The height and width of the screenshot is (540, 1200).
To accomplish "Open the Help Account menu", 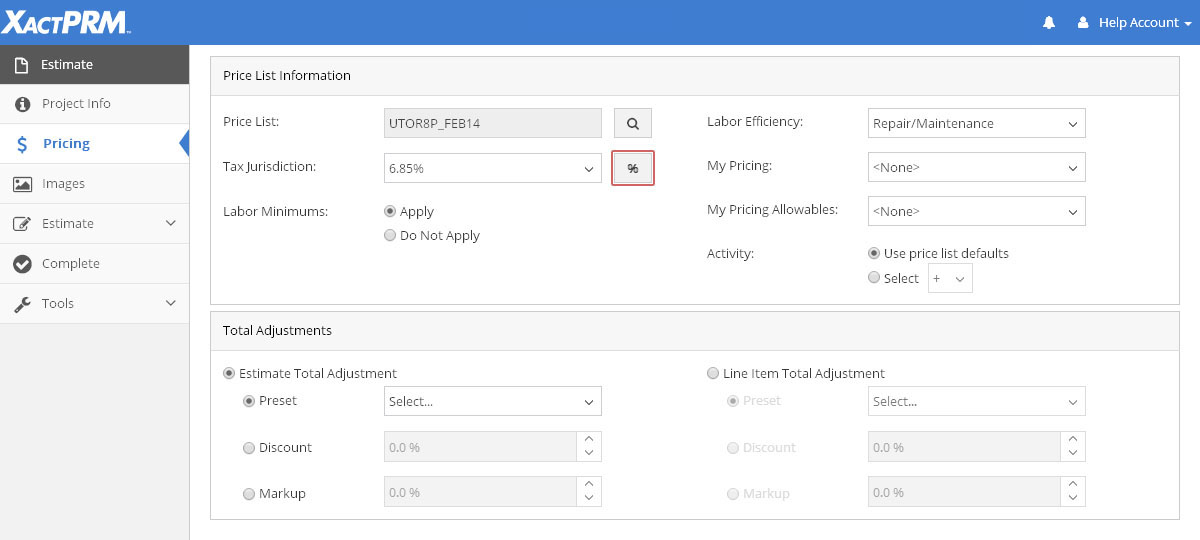I will point(1137,23).
